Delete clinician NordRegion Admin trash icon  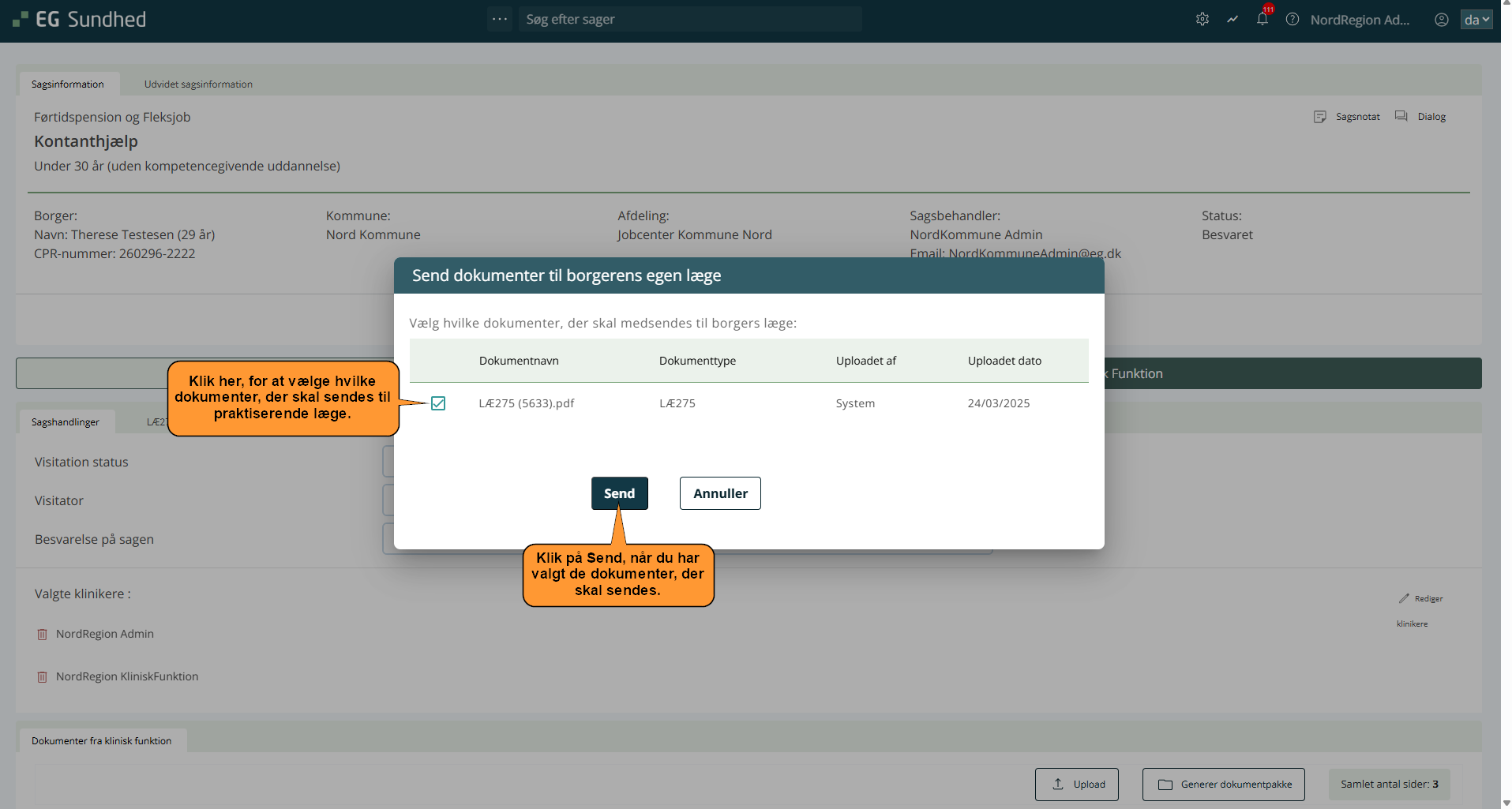[x=43, y=635]
